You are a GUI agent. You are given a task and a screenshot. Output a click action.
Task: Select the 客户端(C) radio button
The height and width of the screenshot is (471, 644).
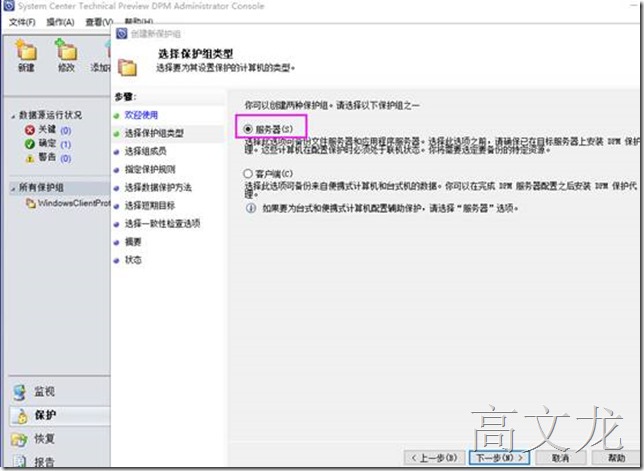point(248,174)
